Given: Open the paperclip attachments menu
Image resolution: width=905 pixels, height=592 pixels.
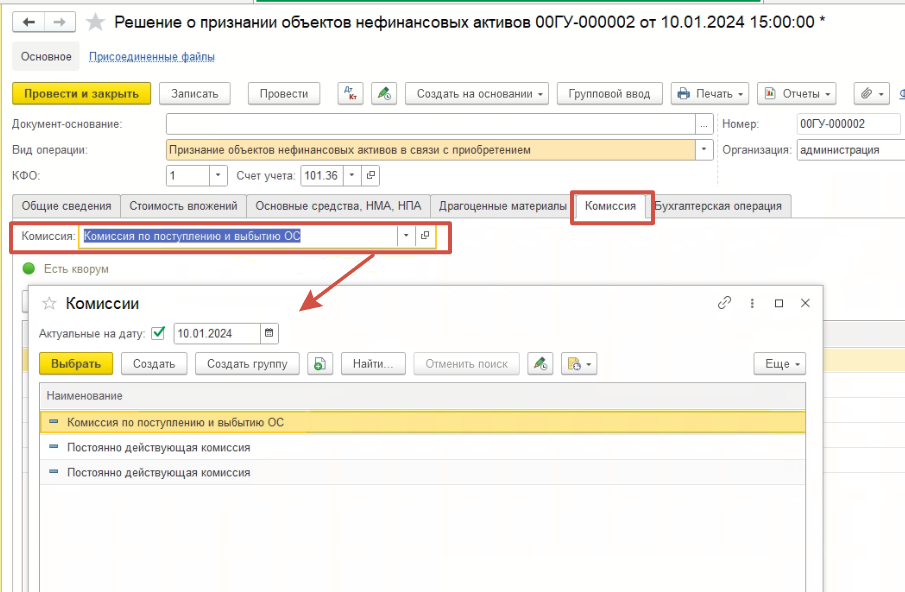Looking at the screenshot, I should coord(872,93).
